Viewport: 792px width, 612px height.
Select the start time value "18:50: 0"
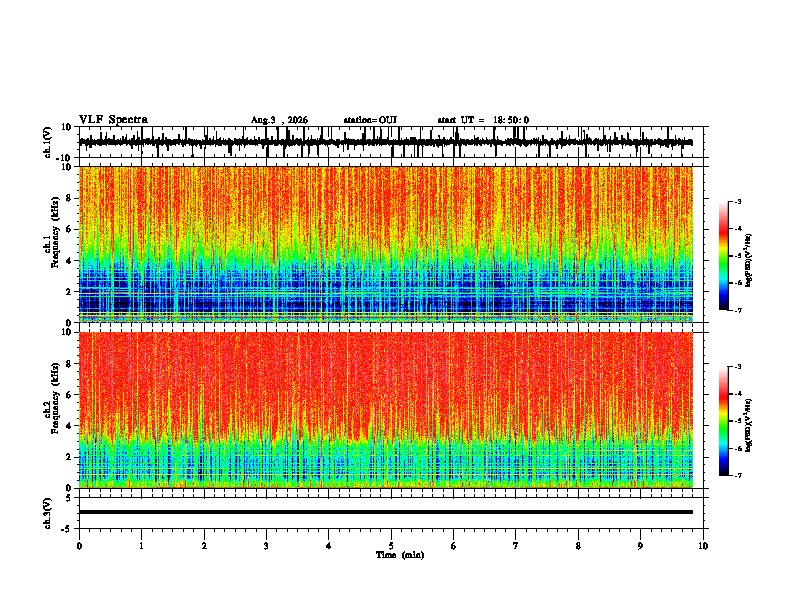[511, 120]
